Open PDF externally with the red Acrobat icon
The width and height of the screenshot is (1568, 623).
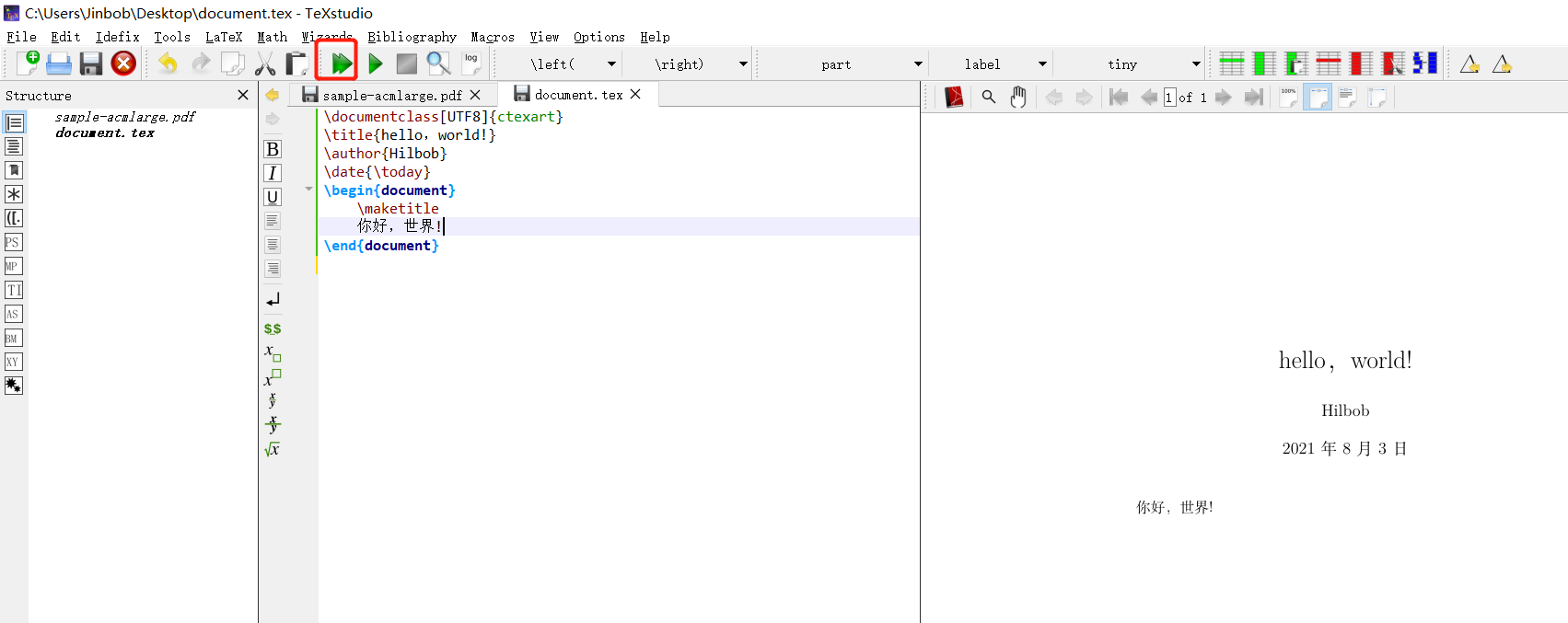(x=954, y=97)
